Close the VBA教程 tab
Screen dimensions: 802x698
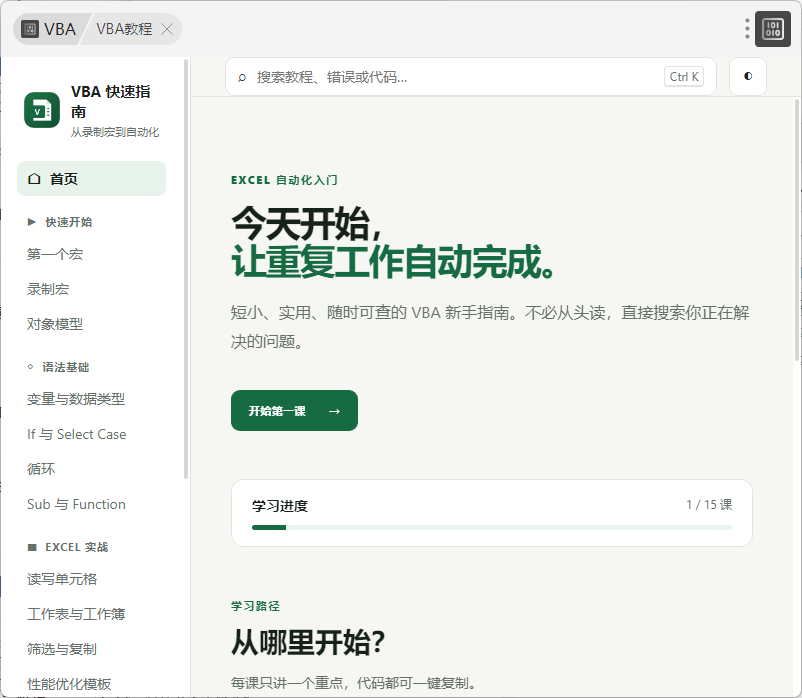[167, 29]
